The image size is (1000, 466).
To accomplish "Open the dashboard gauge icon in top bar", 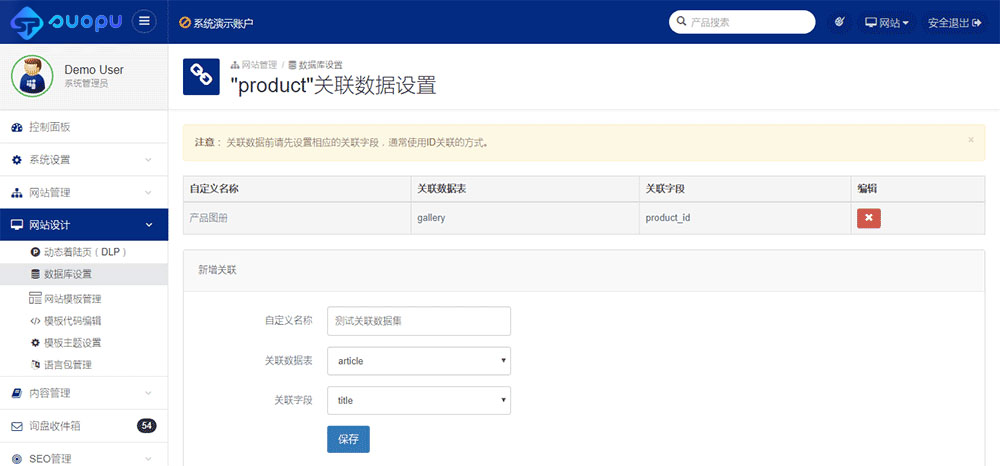I will pos(839,22).
